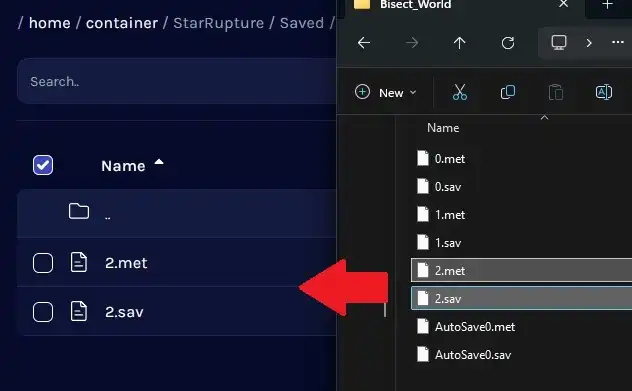Image resolution: width=632 pixels, height=391 pixels.
Task: Close the Bisect_World tab
Action: pos(563,4)
